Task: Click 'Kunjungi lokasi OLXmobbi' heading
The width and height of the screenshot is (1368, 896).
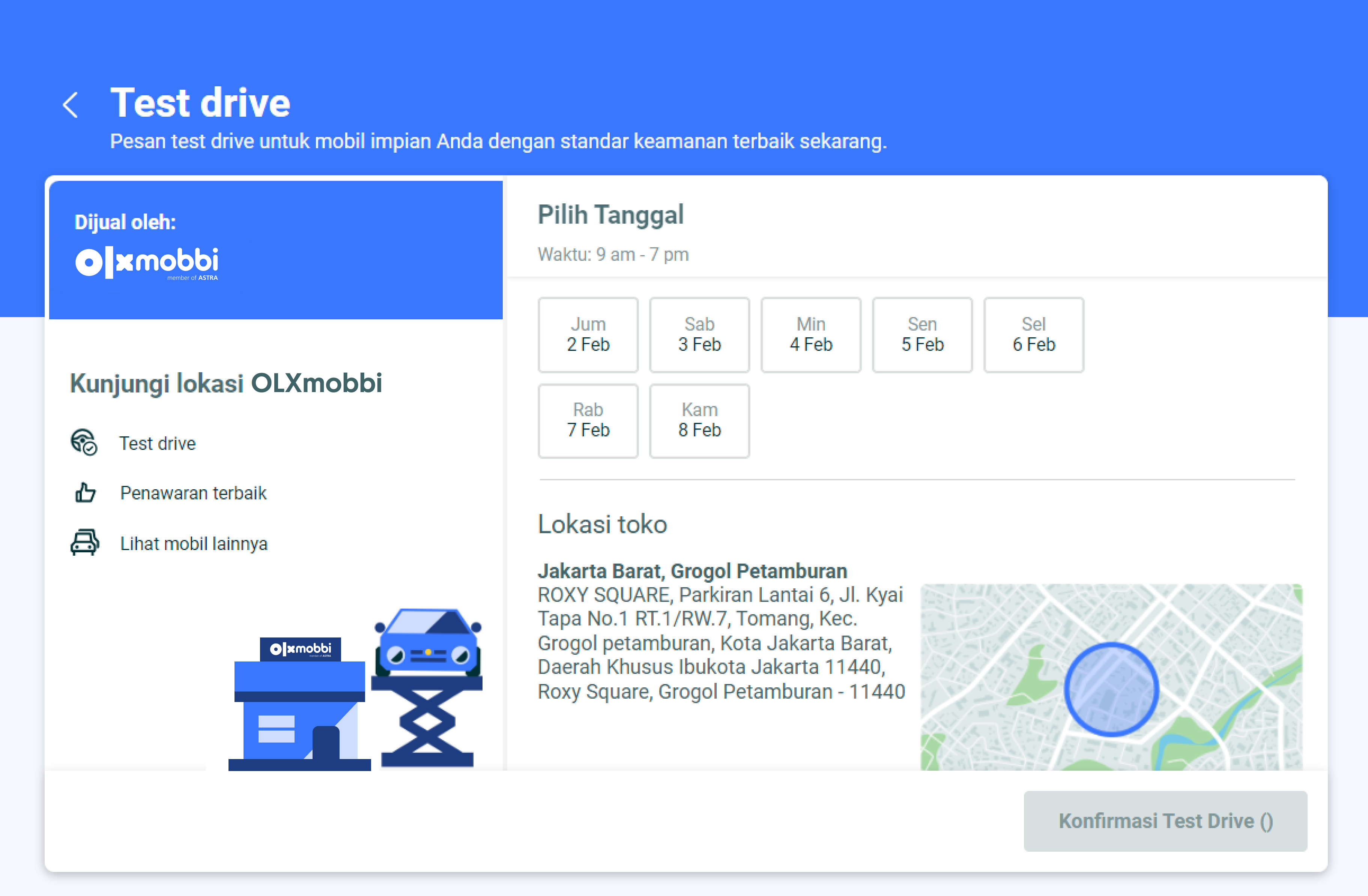Action: pyautogui.click(x=226, y=383)
